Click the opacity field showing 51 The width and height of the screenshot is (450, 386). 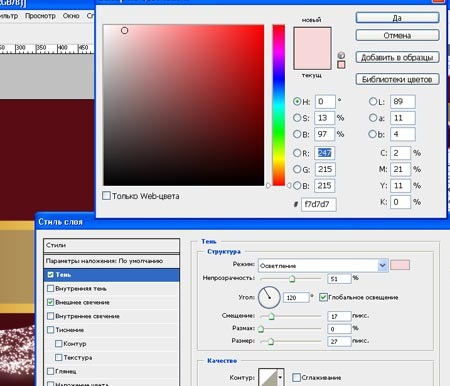(339, 279)
